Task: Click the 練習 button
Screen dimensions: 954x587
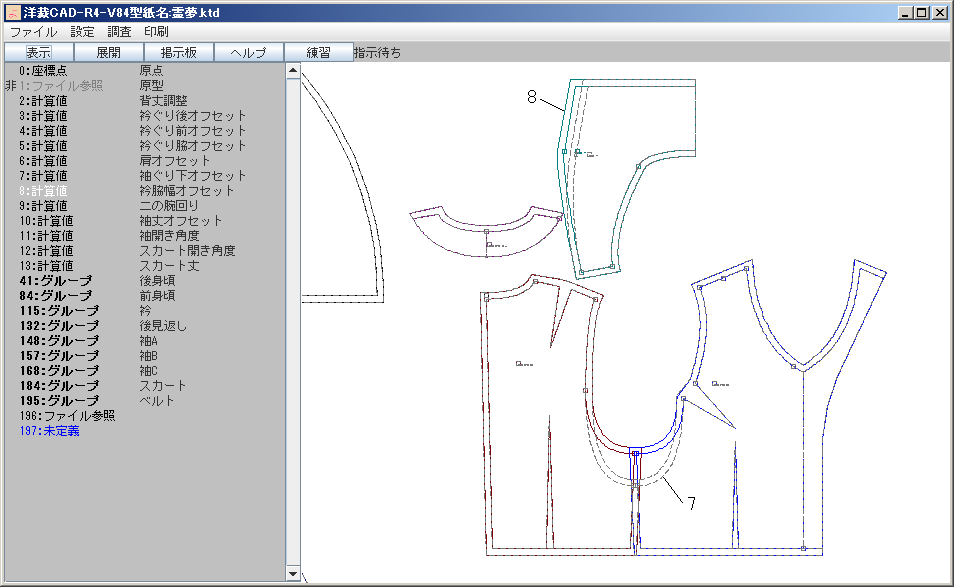Action: 318,53
